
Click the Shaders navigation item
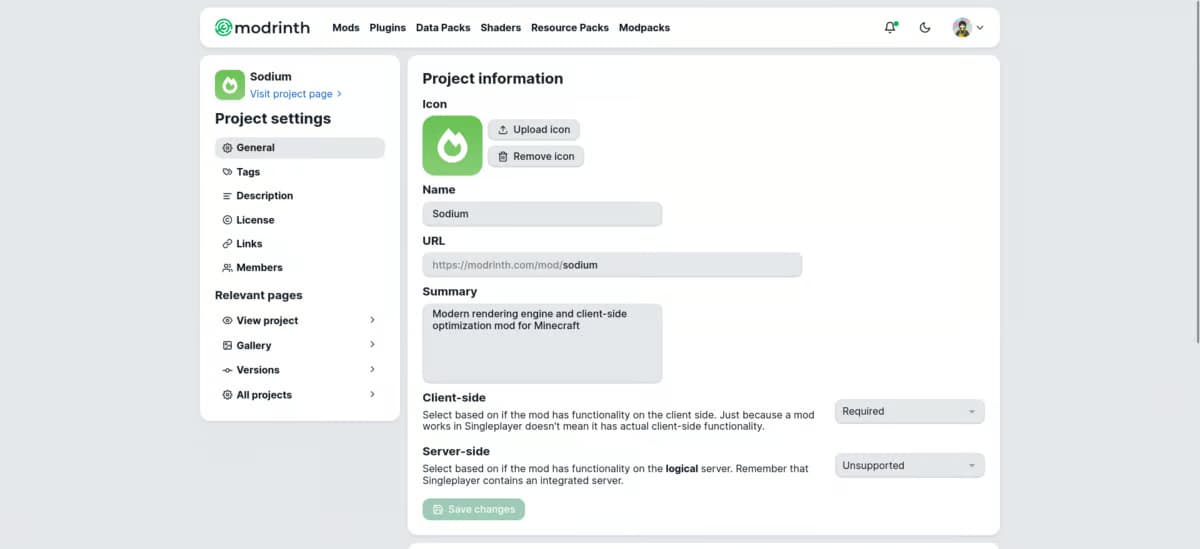pyautogui.click(x=500, y=28)
